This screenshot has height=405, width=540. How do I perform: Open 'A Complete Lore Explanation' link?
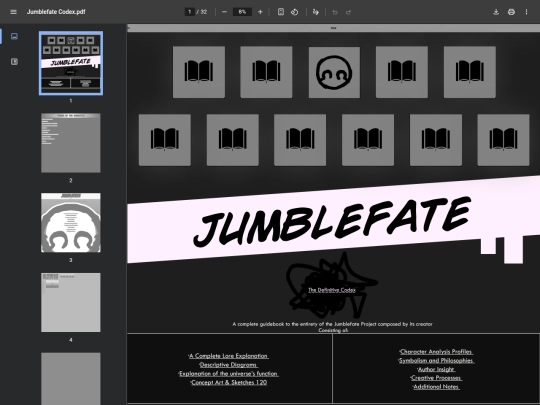pos(228,356)
